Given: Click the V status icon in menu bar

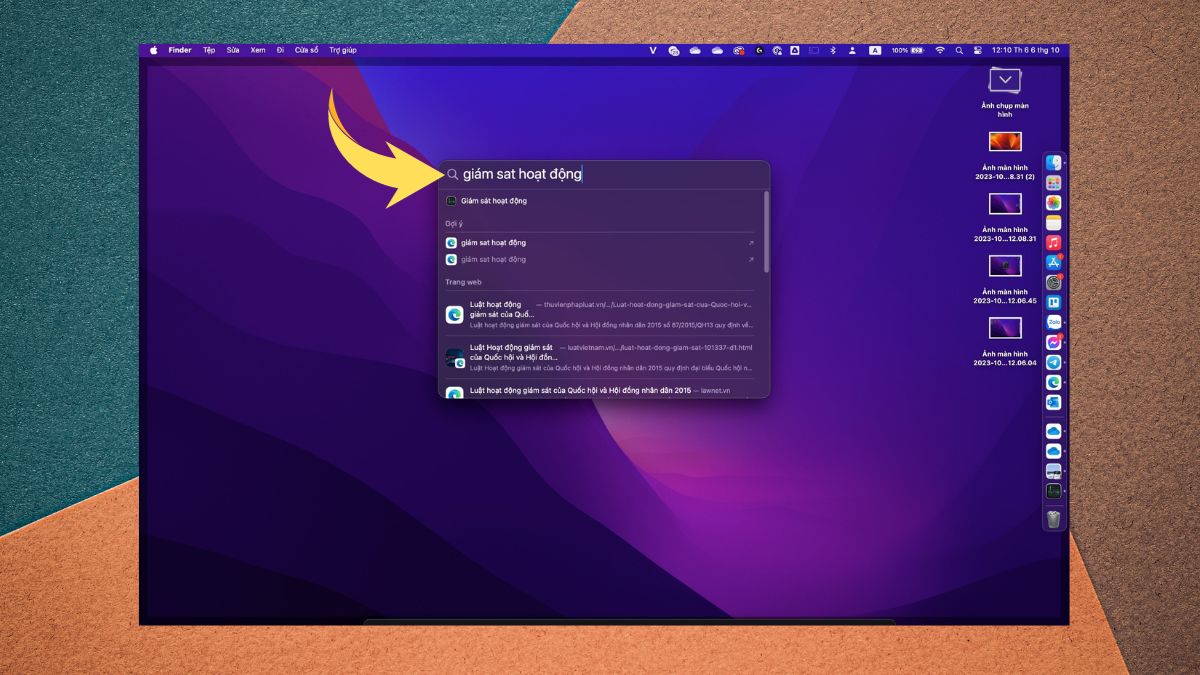Looking at the screenshot, I should coord(653,50).
